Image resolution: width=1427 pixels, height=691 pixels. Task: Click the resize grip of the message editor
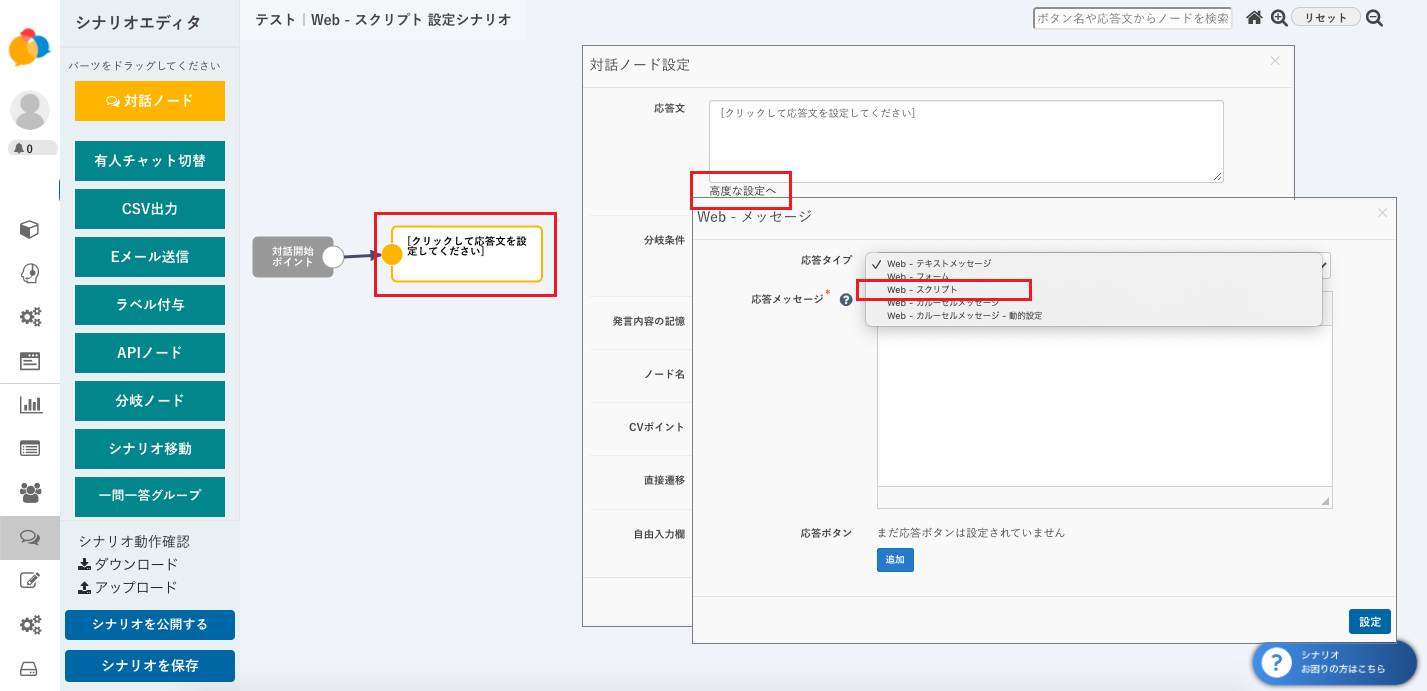[1325, 501]
